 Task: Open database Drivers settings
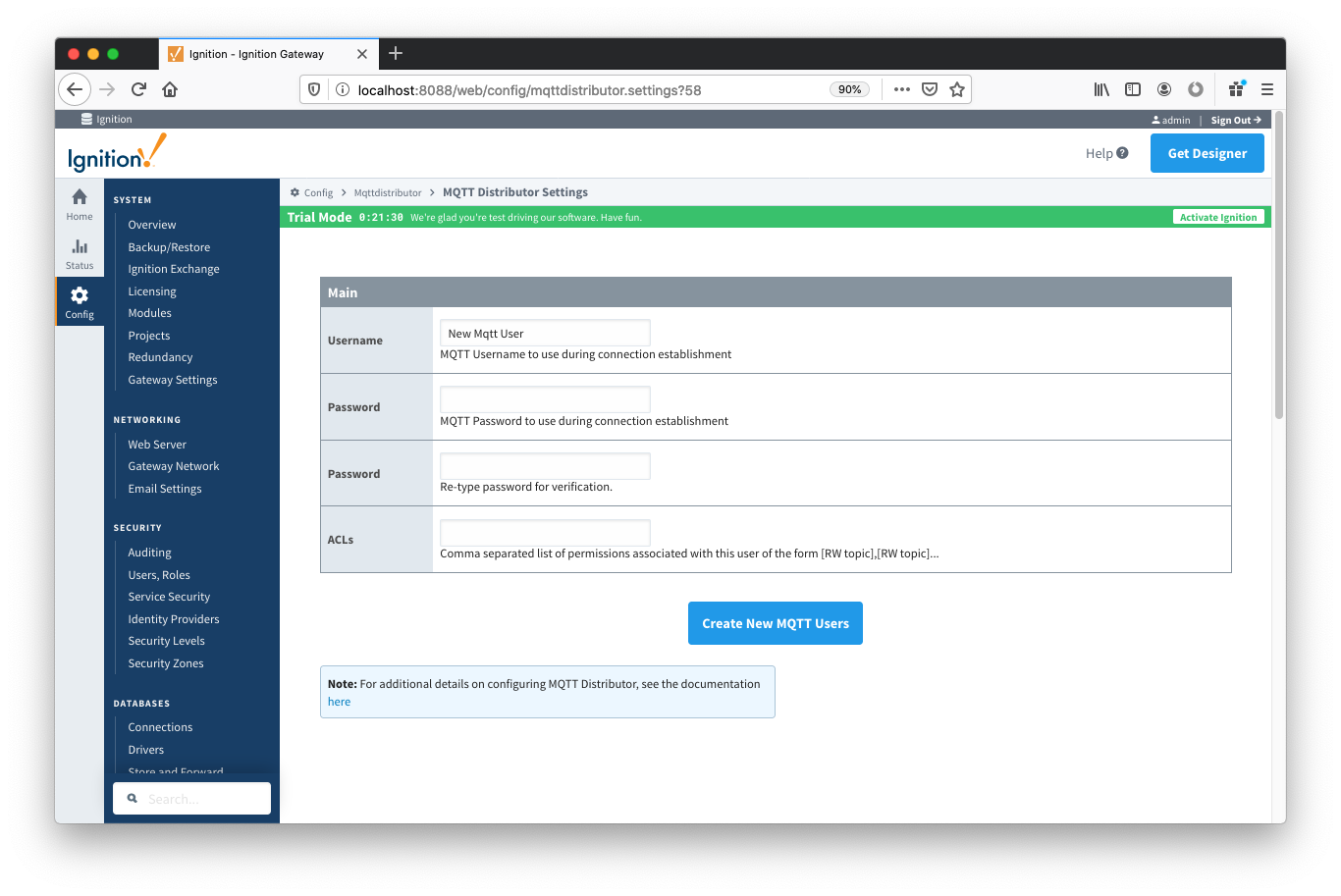tap(145, 750)
